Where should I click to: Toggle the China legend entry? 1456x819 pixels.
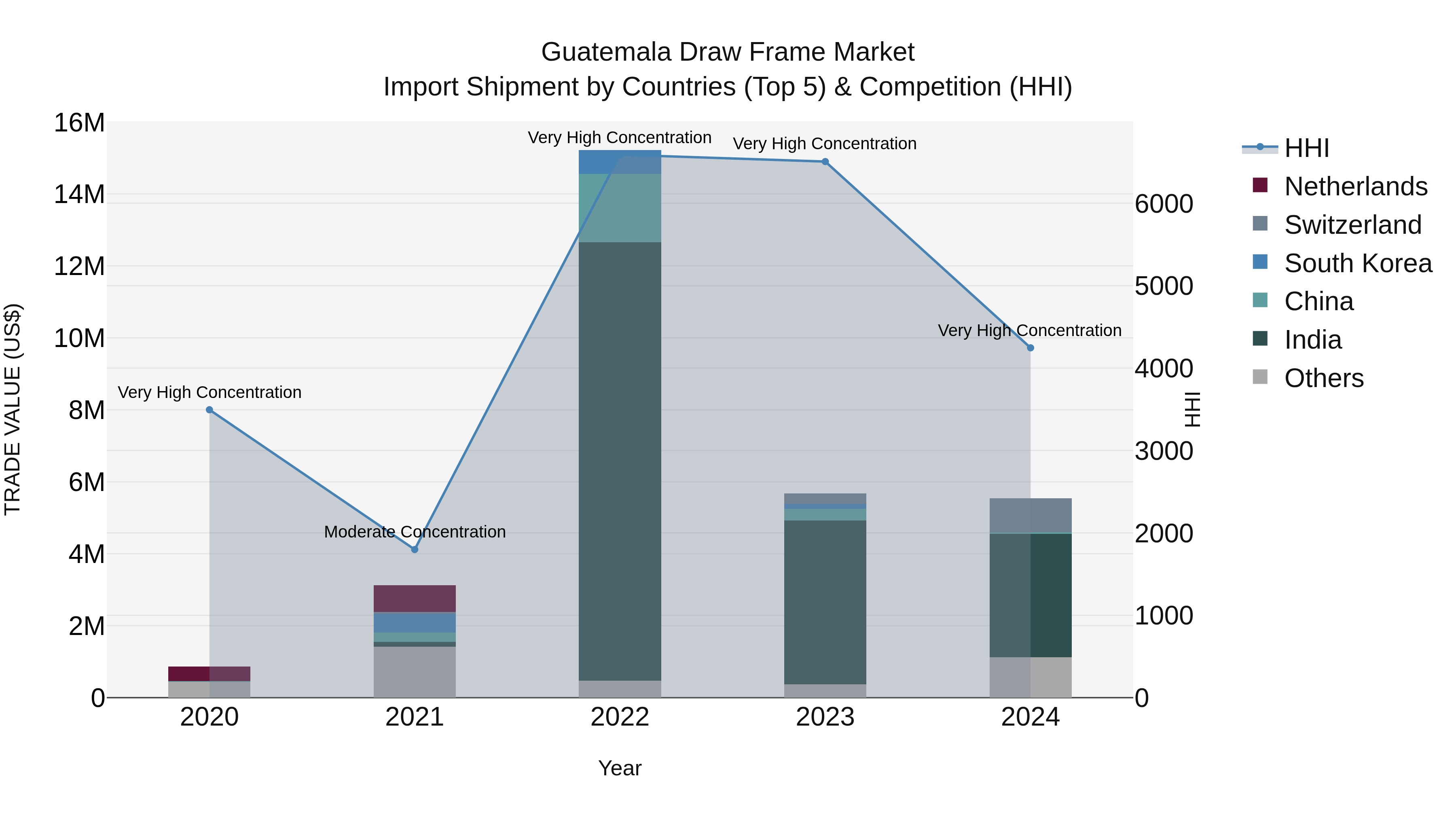pyautogui.click(x=1303, y=301)
